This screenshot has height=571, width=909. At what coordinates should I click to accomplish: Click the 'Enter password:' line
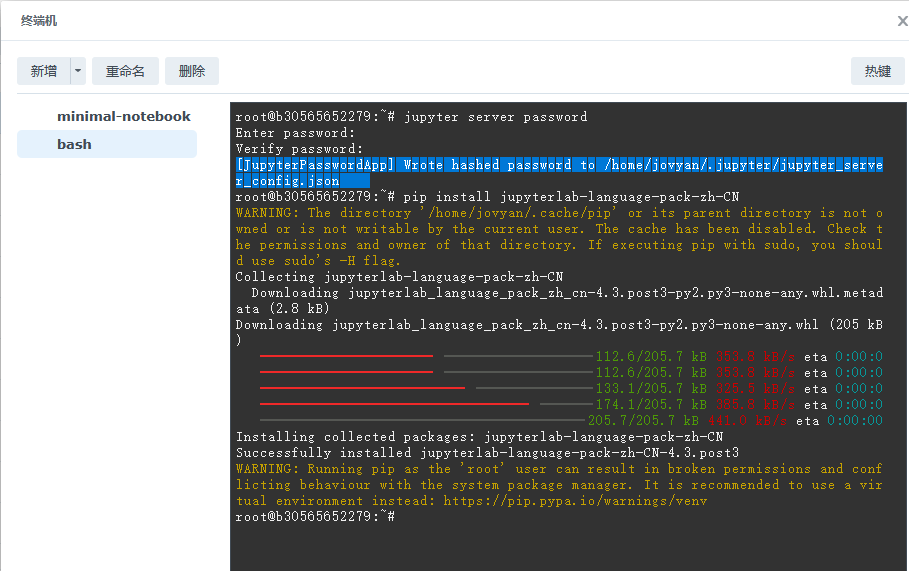click(x=295, y=133)
